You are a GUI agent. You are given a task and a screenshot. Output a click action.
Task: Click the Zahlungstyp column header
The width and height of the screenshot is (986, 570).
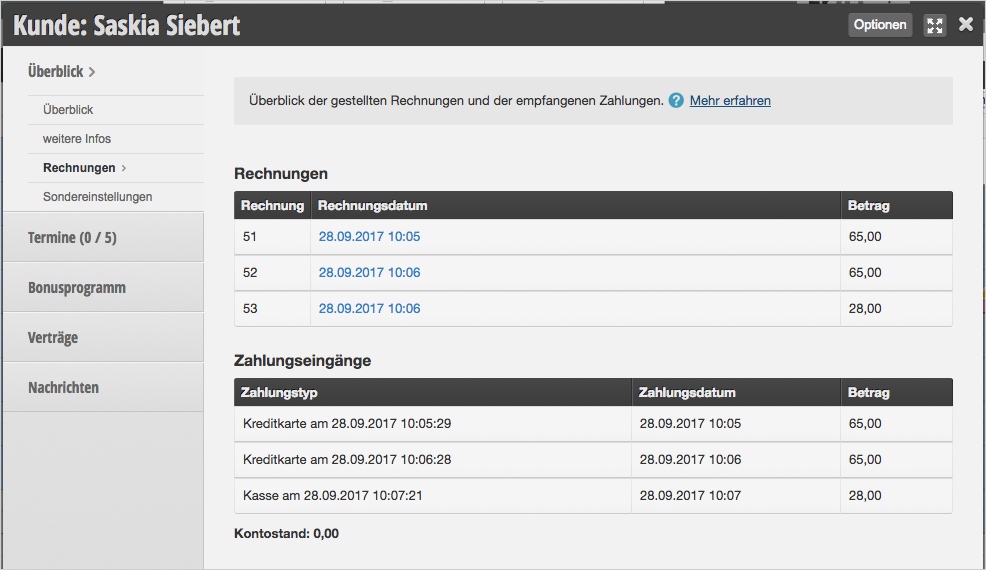pos(279,393)
